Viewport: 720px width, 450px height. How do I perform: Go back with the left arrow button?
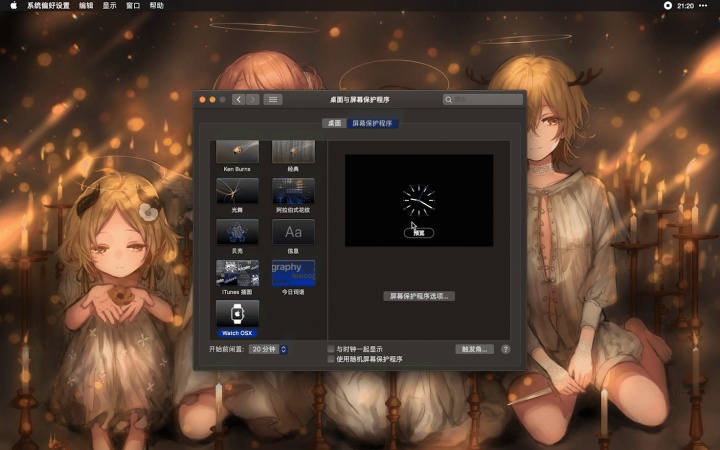tap(238, 99)
